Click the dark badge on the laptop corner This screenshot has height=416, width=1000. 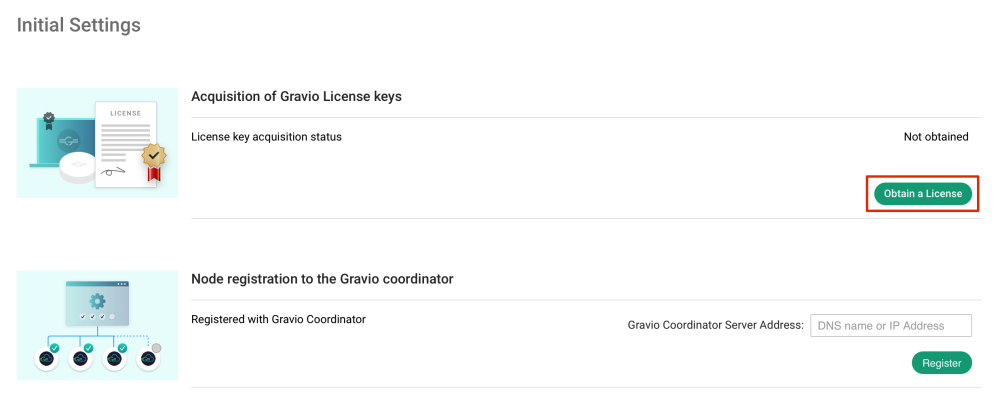point(49,118)
